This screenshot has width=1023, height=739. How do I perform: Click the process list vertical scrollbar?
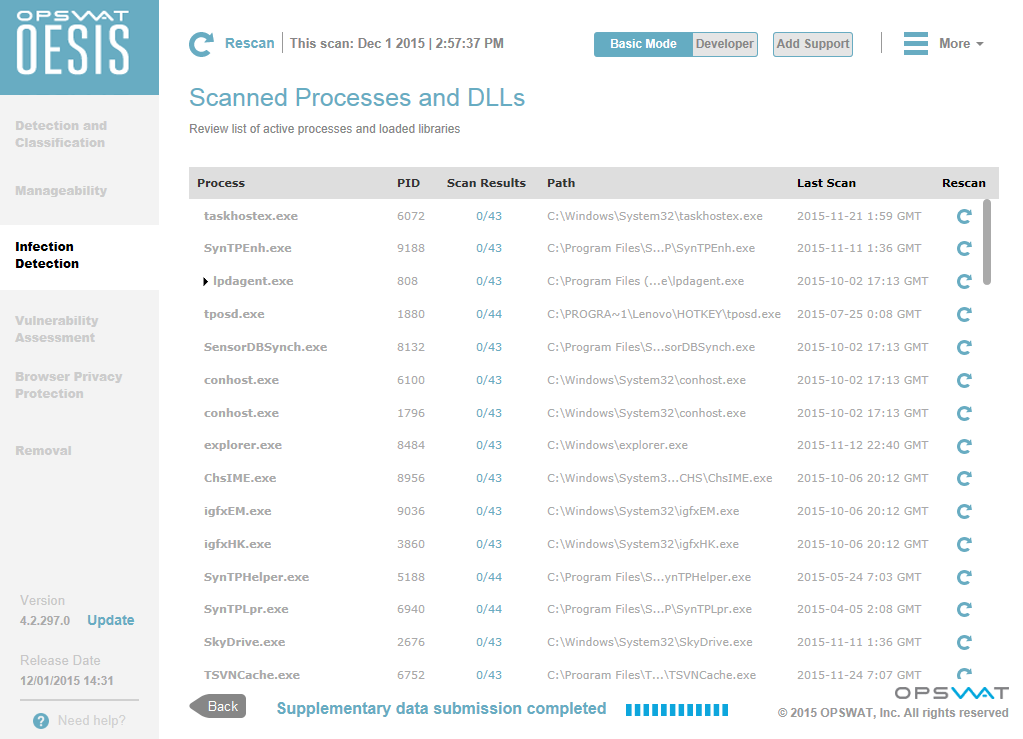tap(987, 242)
